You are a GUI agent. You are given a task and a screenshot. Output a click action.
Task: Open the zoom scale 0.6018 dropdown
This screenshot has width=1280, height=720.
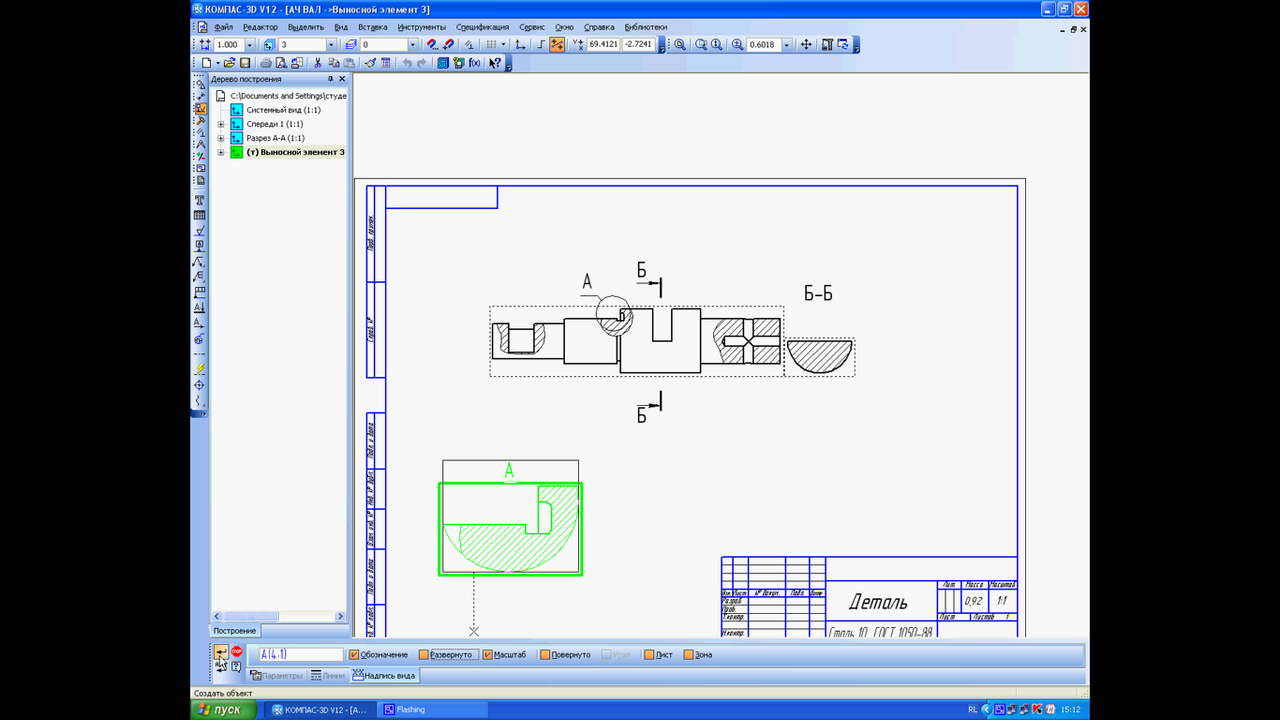(x=786, y=45)
